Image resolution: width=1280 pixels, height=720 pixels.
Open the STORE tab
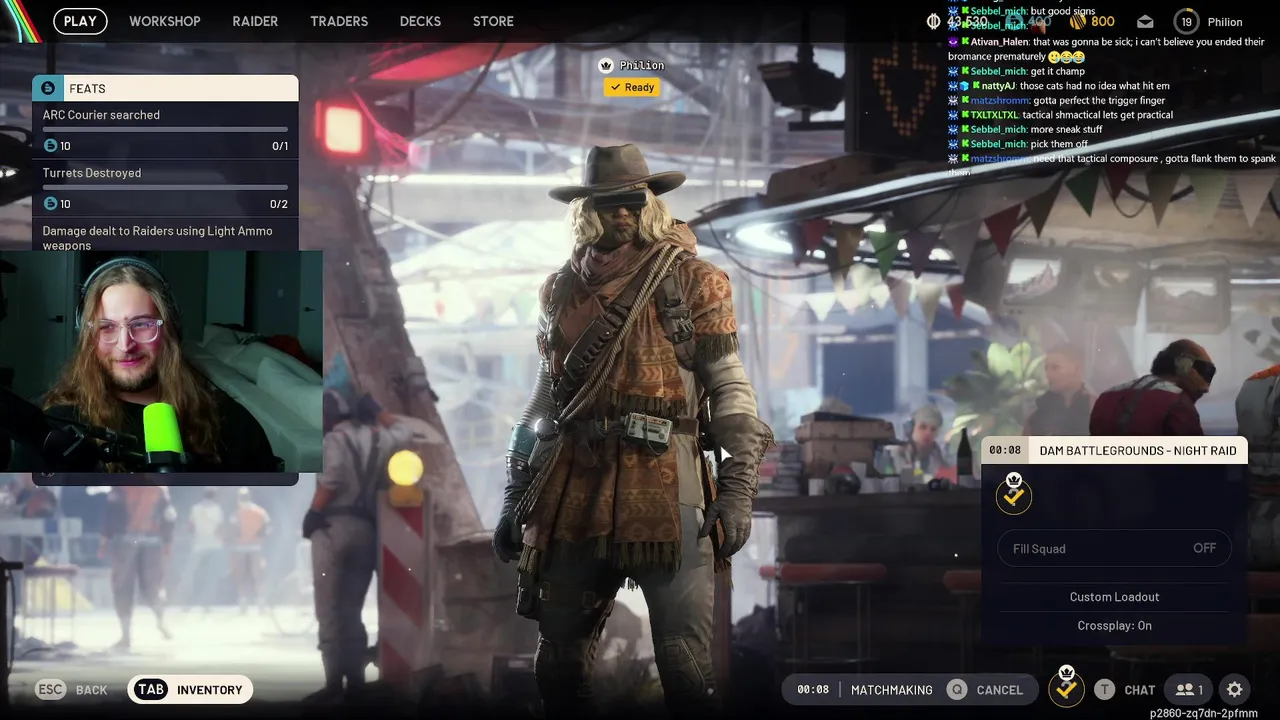pyautogui.click(x=493, y=21)
